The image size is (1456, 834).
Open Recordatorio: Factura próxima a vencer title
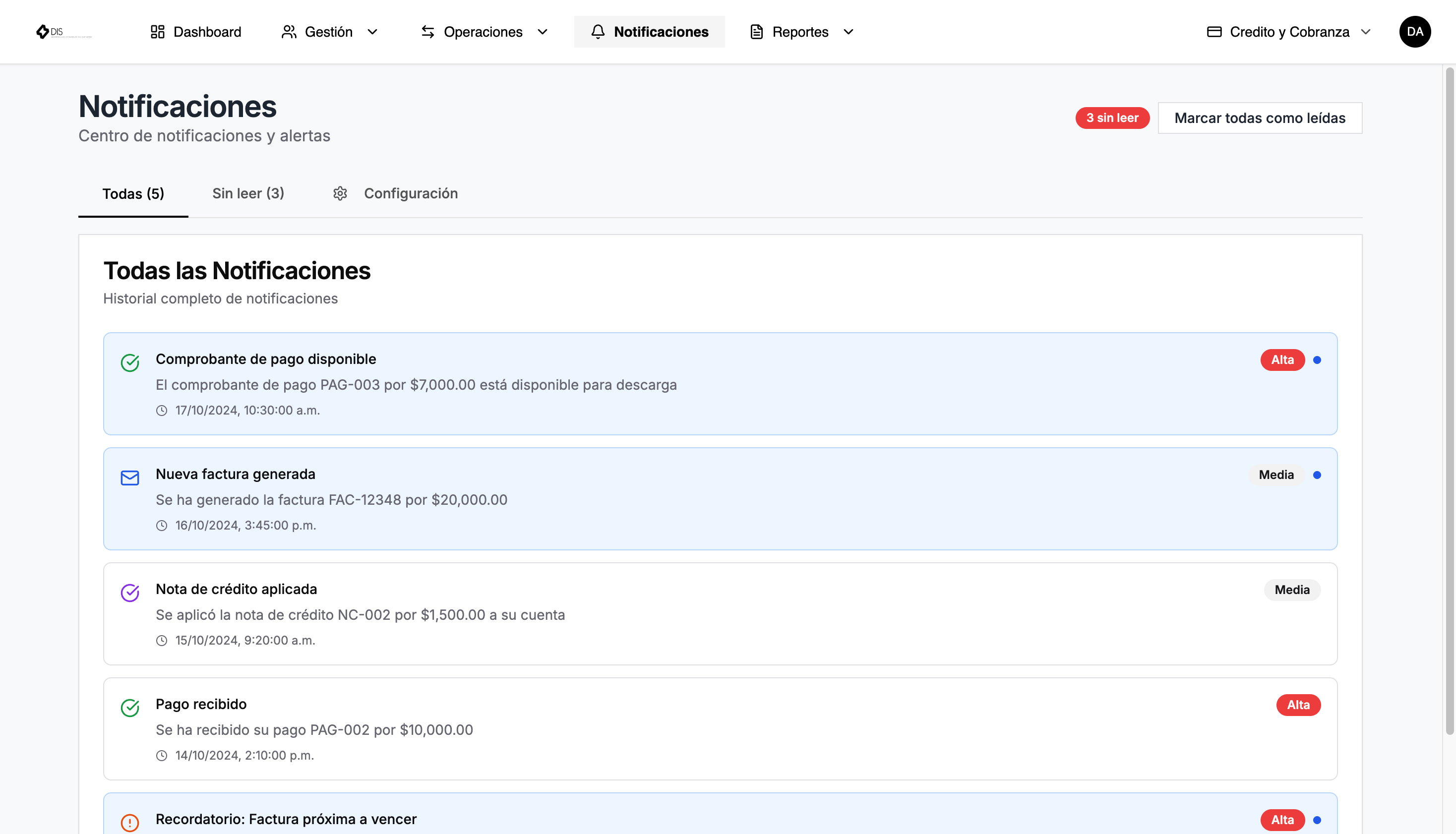tap(286, 820)
